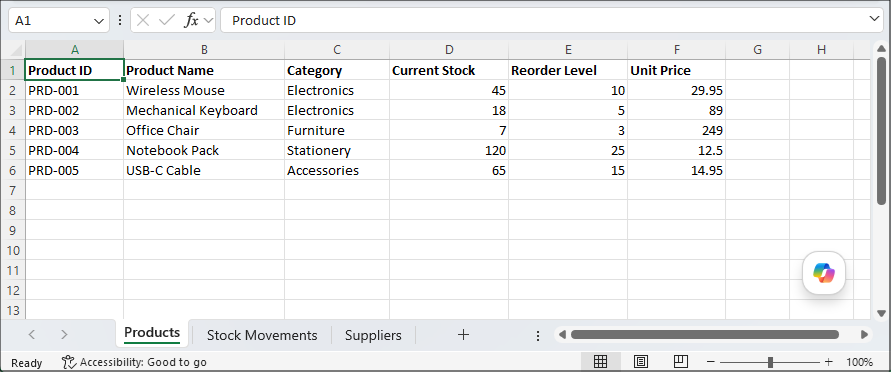The height and width of the screenshot is (372, 891).
Task: Switch to Normal view icon
Action: coord(601,362)
